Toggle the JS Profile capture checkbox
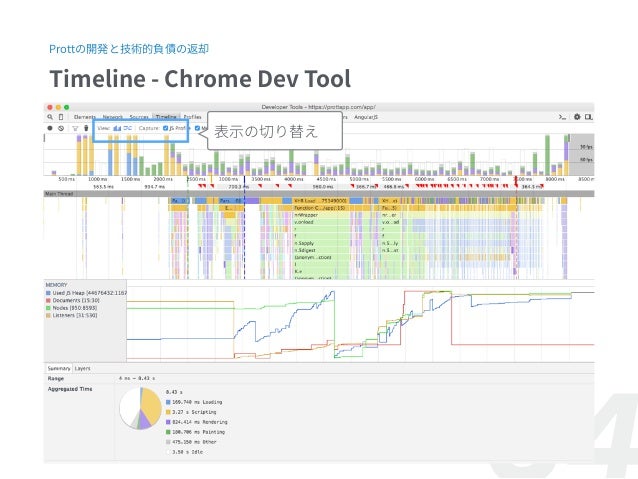638x479 pixels. [x=165, y=128]
